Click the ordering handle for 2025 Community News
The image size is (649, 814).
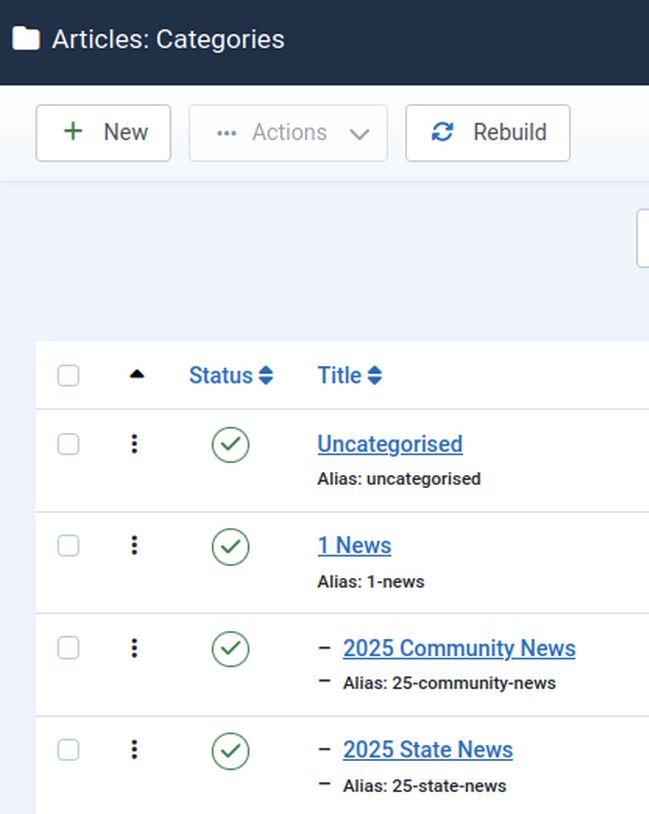click(135, 648)
